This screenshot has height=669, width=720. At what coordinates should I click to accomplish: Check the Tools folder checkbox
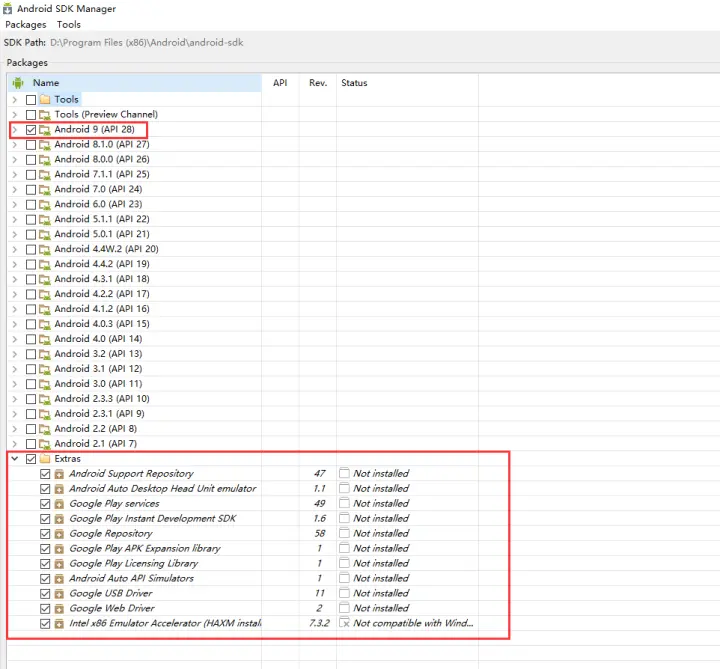point(31,100)
